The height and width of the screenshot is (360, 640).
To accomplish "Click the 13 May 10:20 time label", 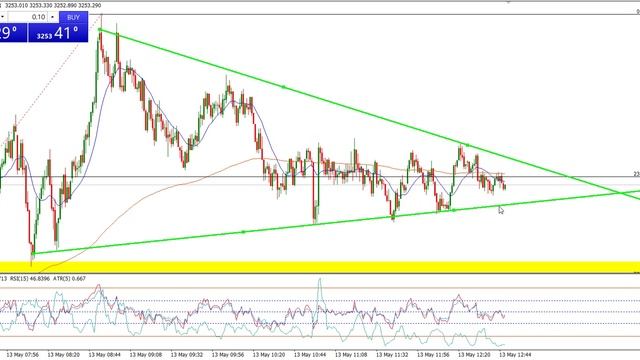I will point(269,355).
